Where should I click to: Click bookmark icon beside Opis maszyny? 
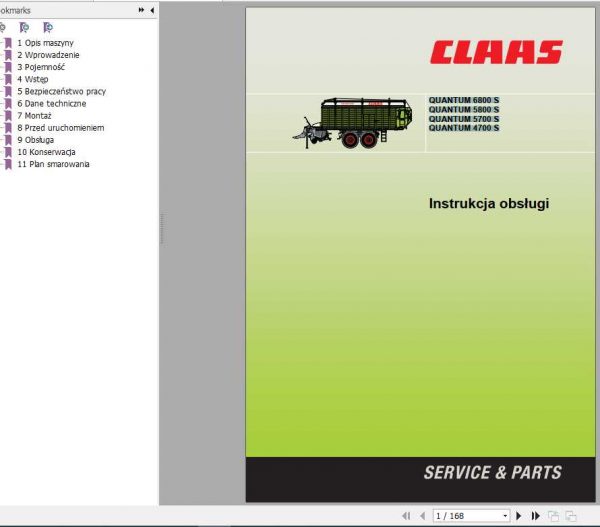point(8,43)
